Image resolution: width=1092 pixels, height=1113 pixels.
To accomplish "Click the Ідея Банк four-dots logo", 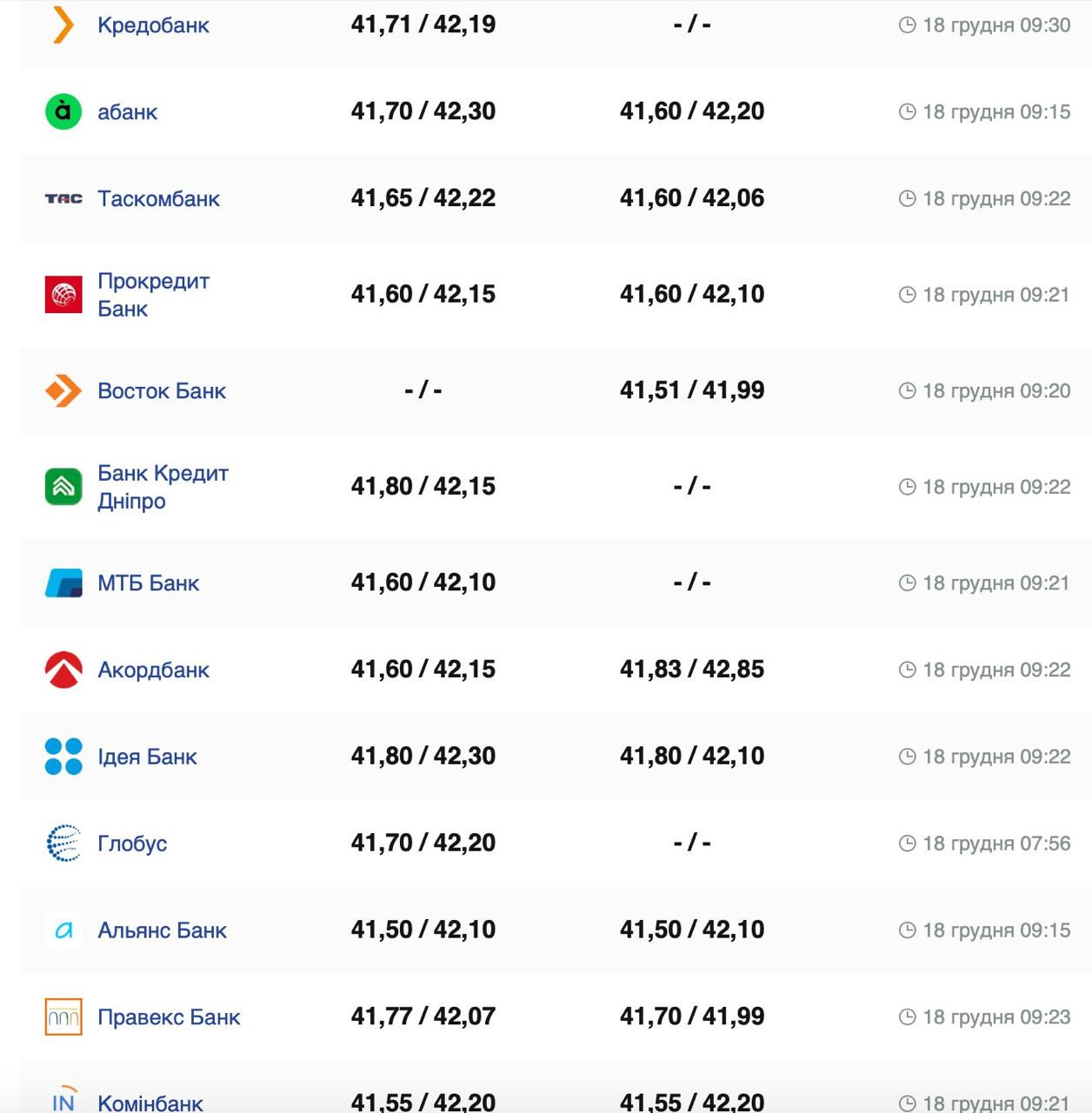I will coord(63,756).
